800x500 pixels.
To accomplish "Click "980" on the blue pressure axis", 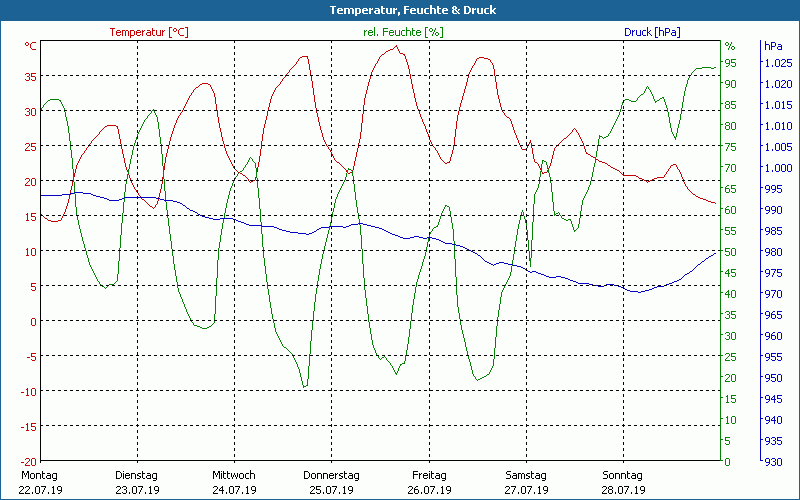I will (x=773, y=252).
